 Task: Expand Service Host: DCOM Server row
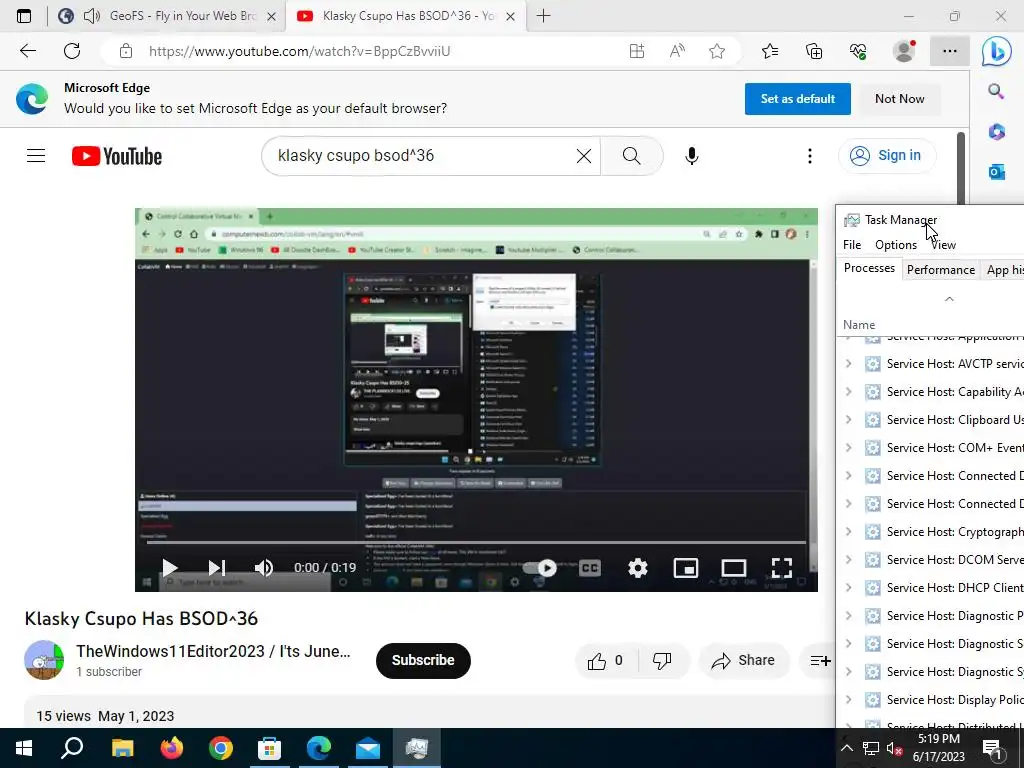pos(848,560)
